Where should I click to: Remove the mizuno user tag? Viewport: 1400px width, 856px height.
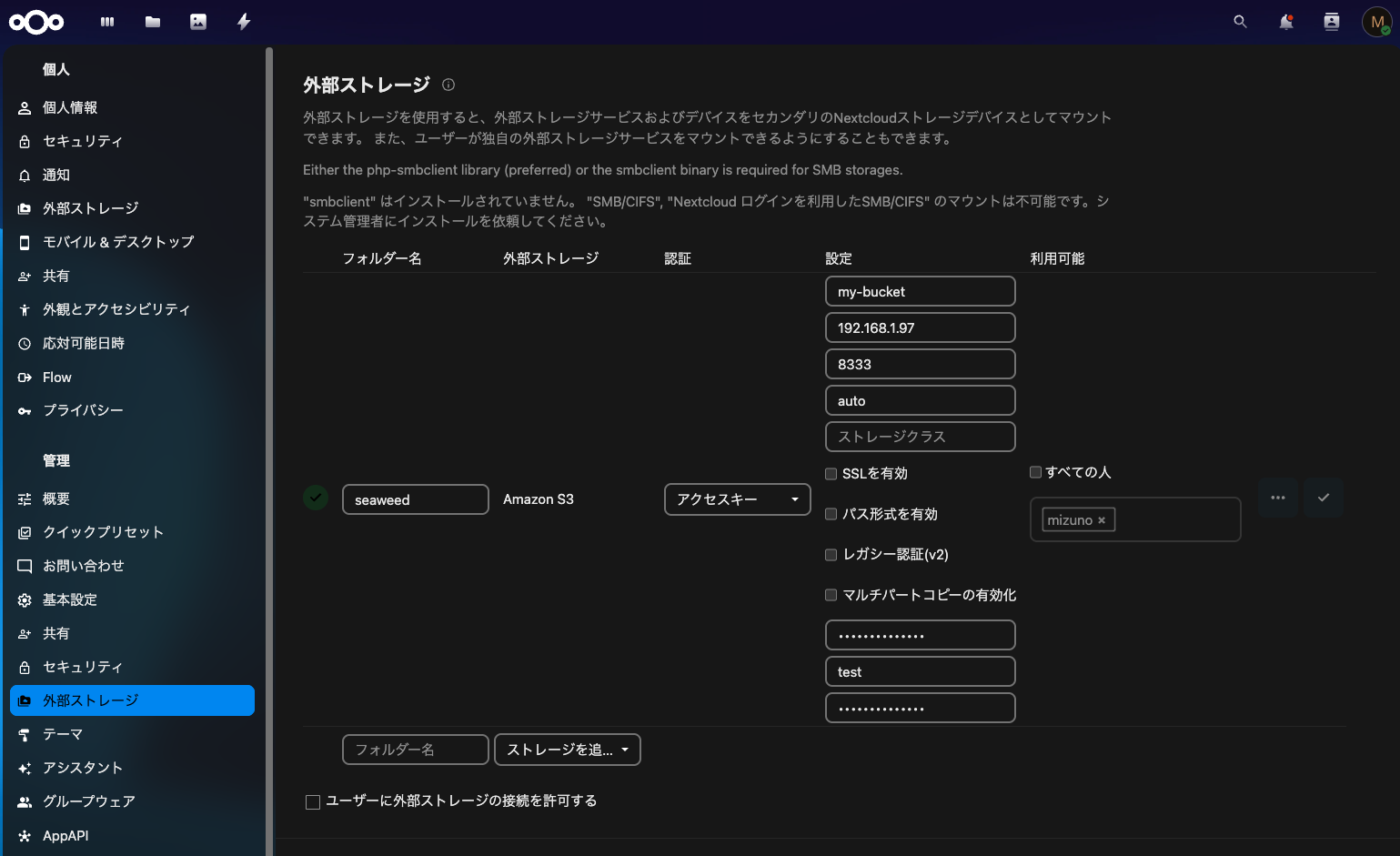click(x=1102, y=520)
